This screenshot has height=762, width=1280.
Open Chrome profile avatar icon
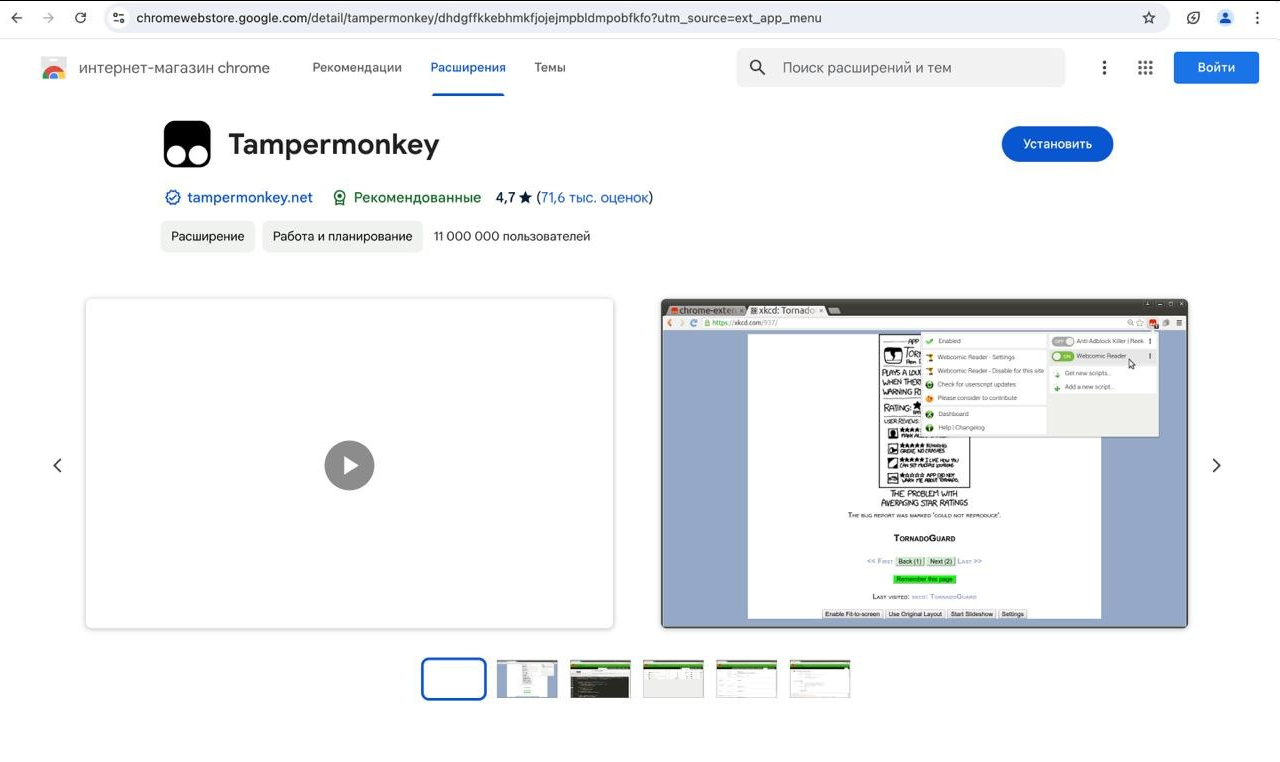coord(1225,18)
